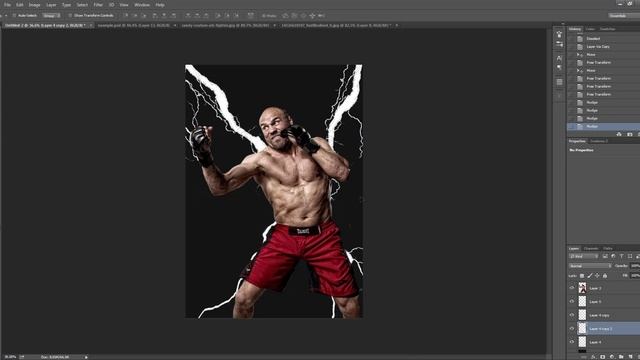Select 3D Roll mode icon
The image size is (640, 360).
click(x=294, y=16)
